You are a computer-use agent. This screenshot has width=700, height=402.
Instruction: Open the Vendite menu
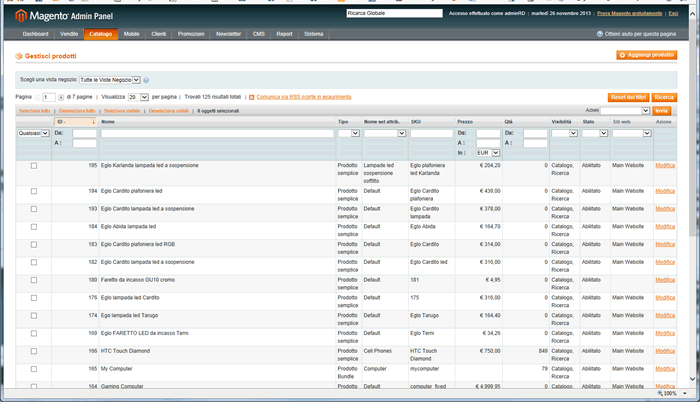click(69, 34)
